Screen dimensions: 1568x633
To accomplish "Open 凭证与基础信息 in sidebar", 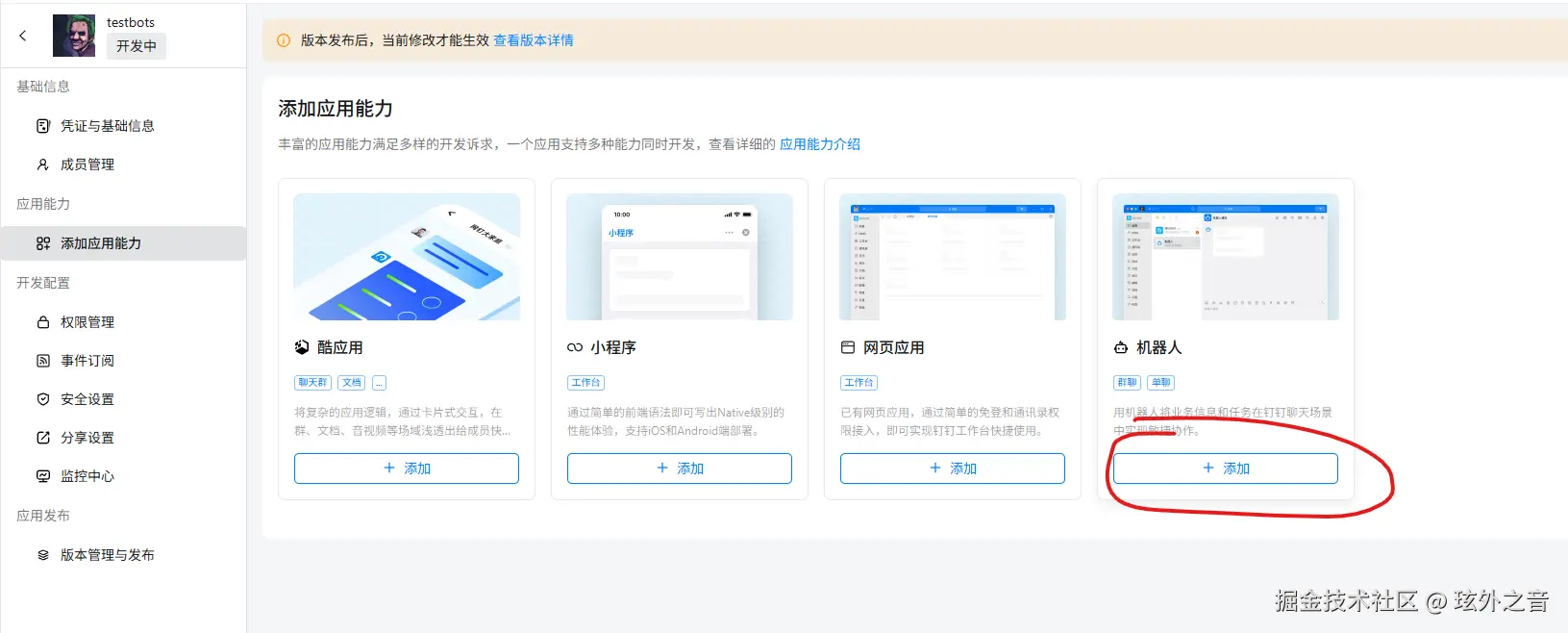I will click(x=123, y=126).
